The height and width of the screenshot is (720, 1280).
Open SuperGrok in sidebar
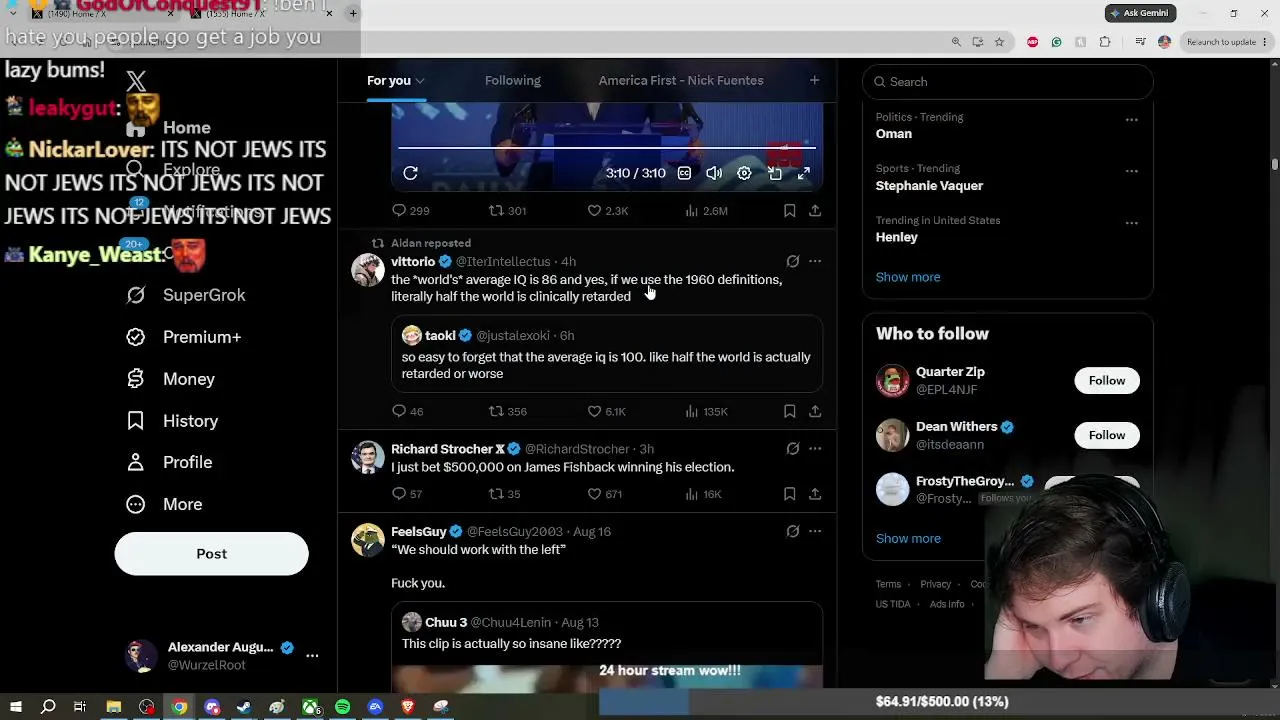[186, 295]
